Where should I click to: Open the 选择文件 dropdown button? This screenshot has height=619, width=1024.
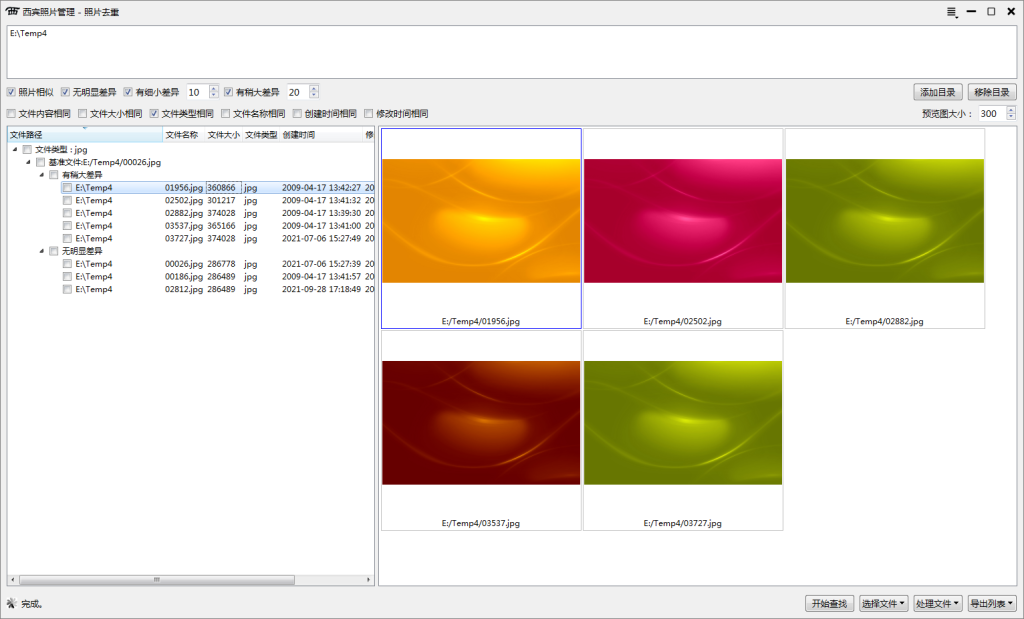883,603
